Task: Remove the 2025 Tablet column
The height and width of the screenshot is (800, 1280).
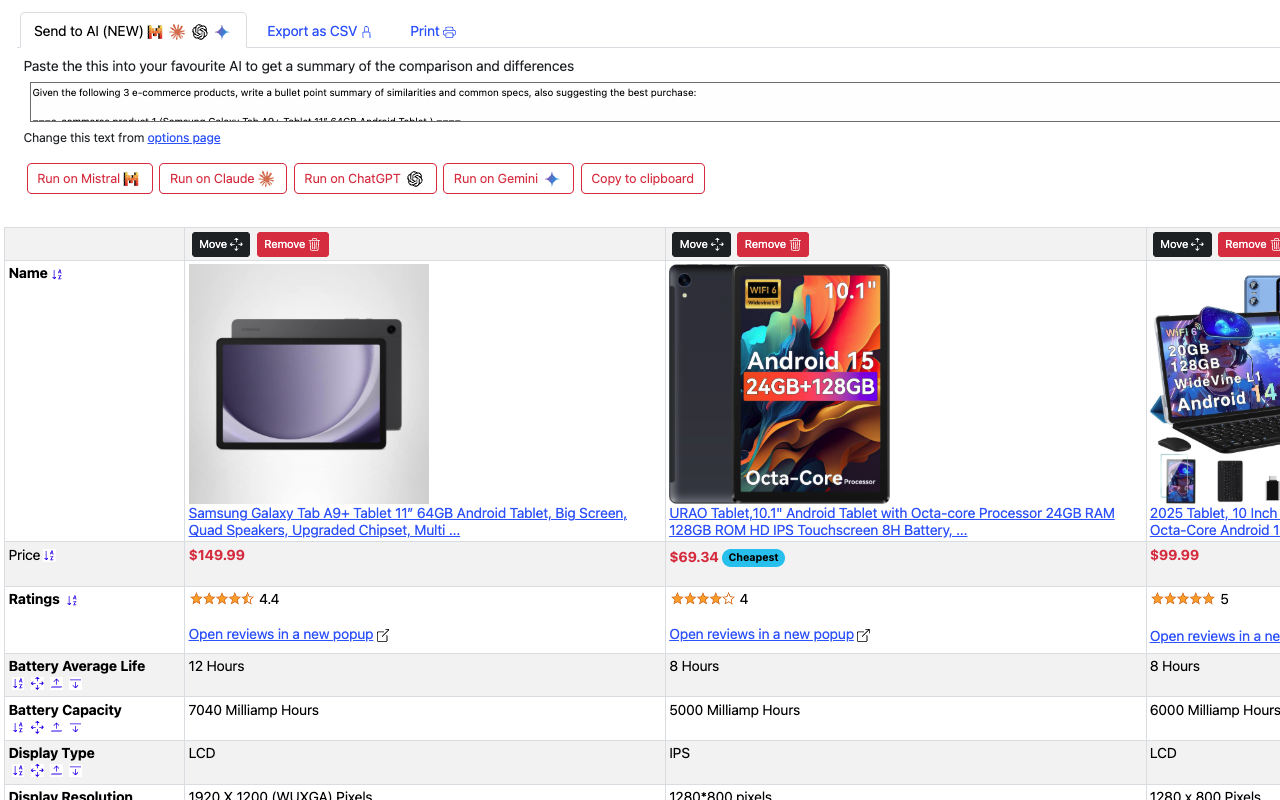Action: tap(1249, 244)
